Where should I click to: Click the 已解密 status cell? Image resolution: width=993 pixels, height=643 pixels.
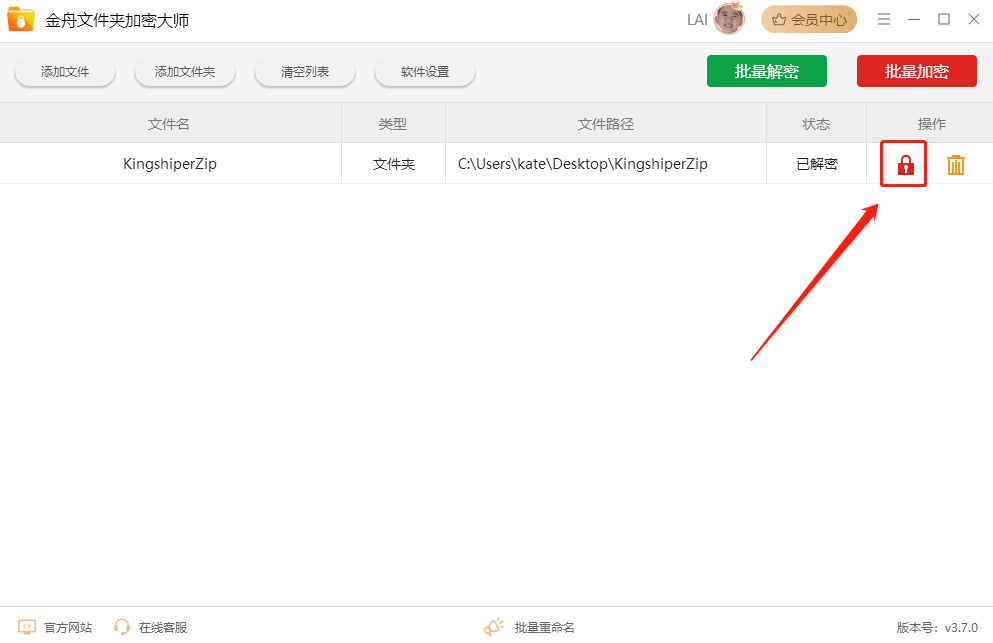(x=816, y=164)
